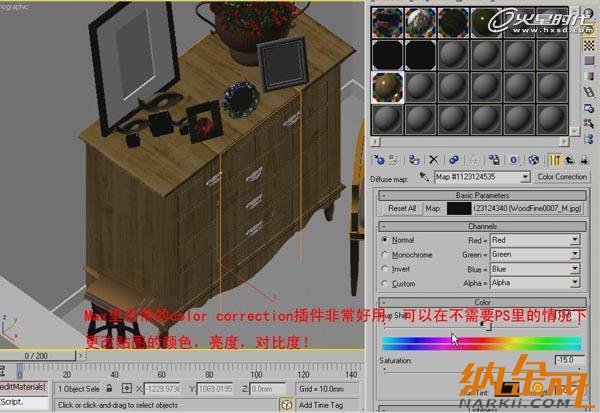Click the 0 / 200 time slider
600x413 pixels.
(x=37, y=356)
